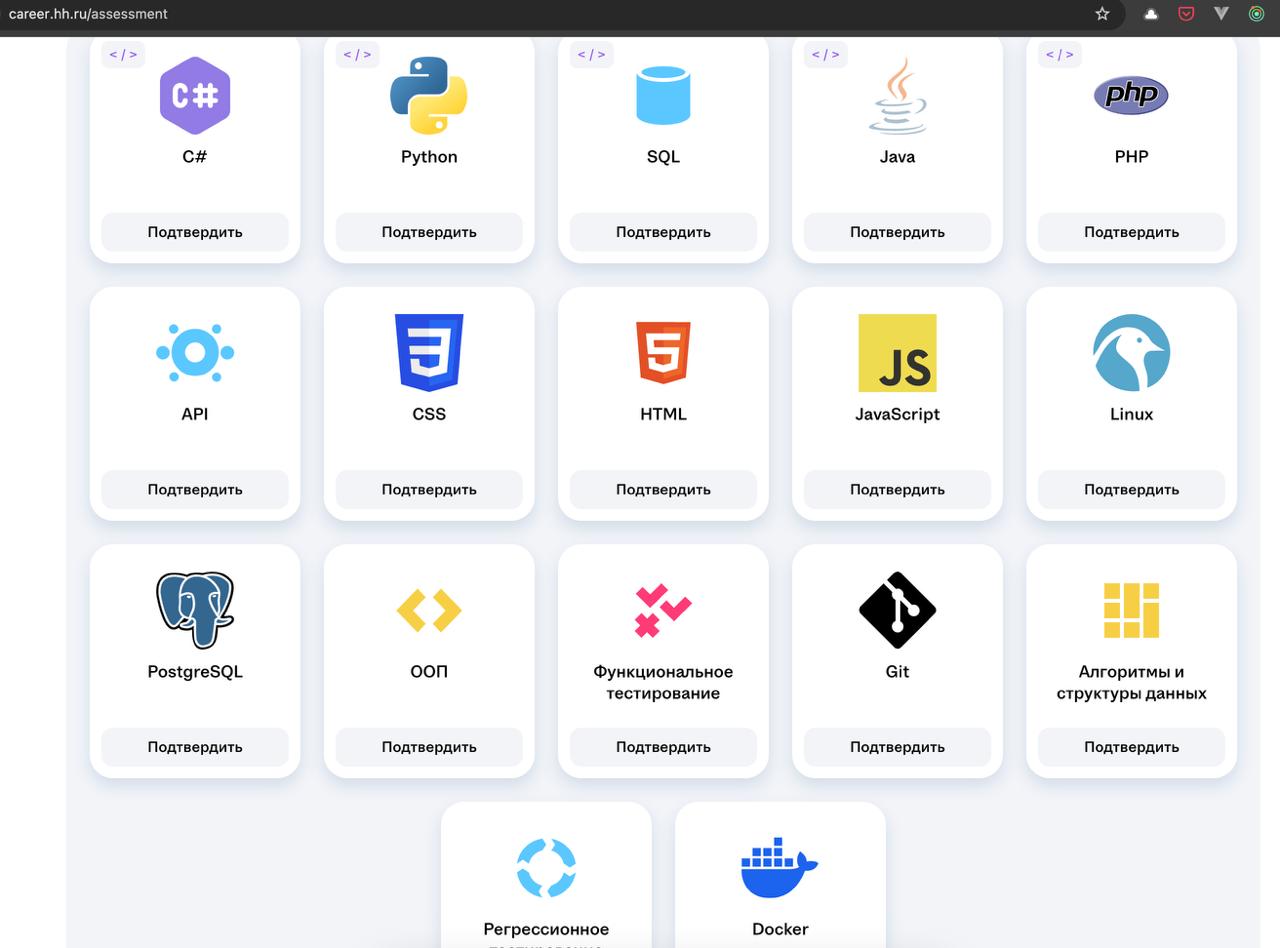This screenshot has height=948, width=1280.
Task: Open the Pocket extension icon
Action: click(1186, 14)
